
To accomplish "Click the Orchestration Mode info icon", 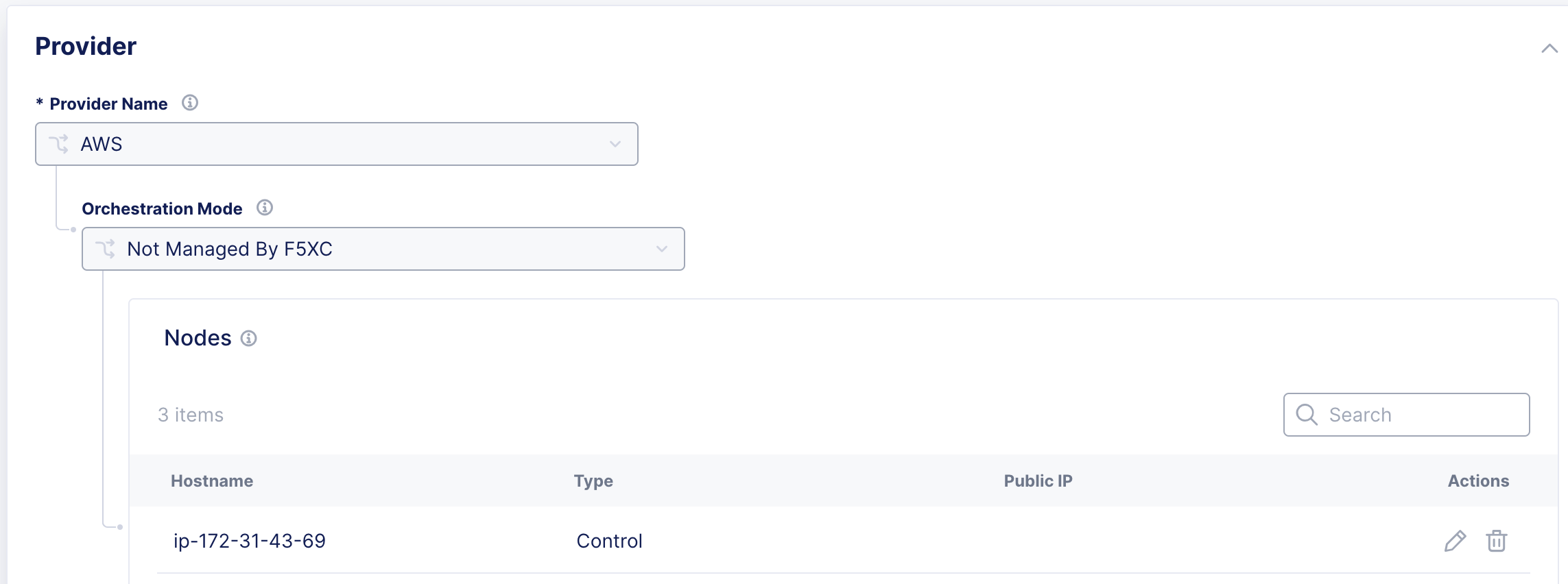I will point(265,208).
